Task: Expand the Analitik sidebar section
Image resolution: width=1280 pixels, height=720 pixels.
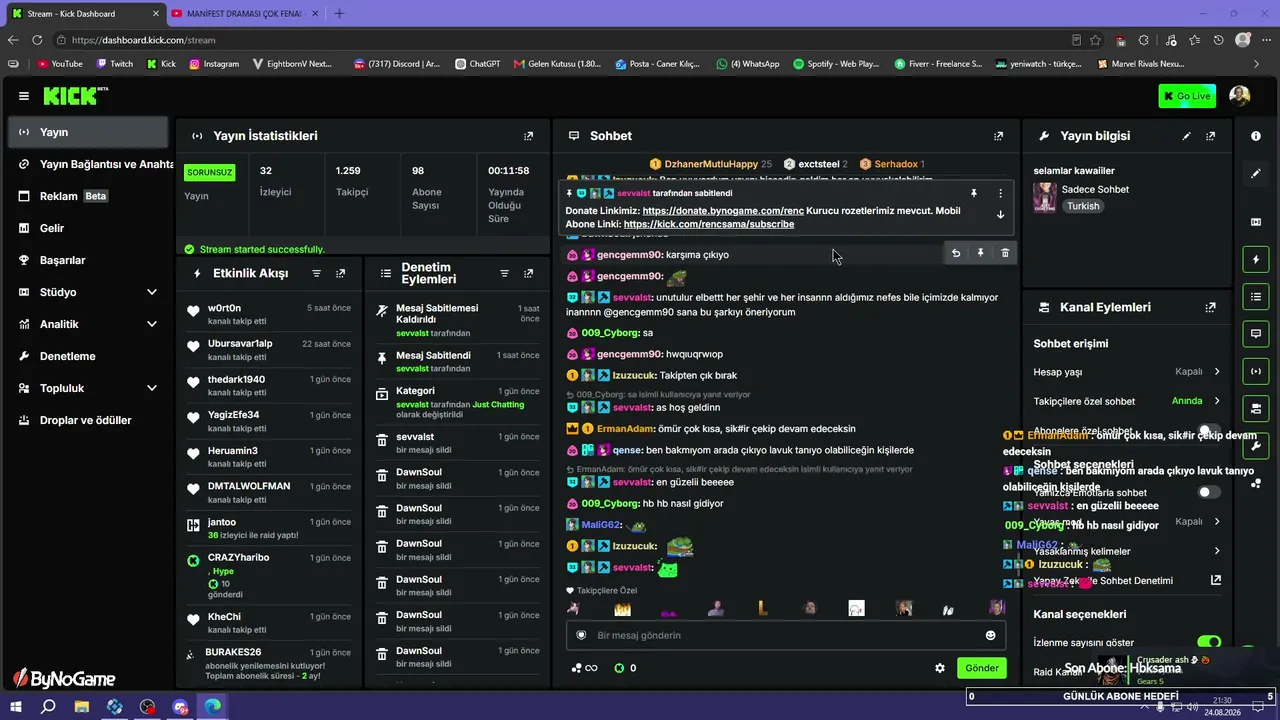Action: click(152, 324)
